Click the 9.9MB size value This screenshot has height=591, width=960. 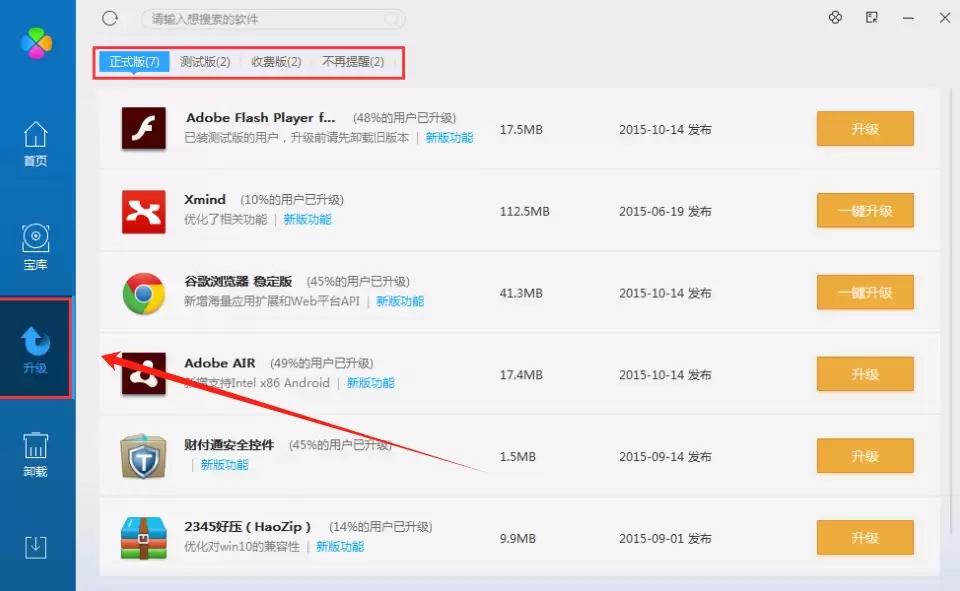coord(518,538)
